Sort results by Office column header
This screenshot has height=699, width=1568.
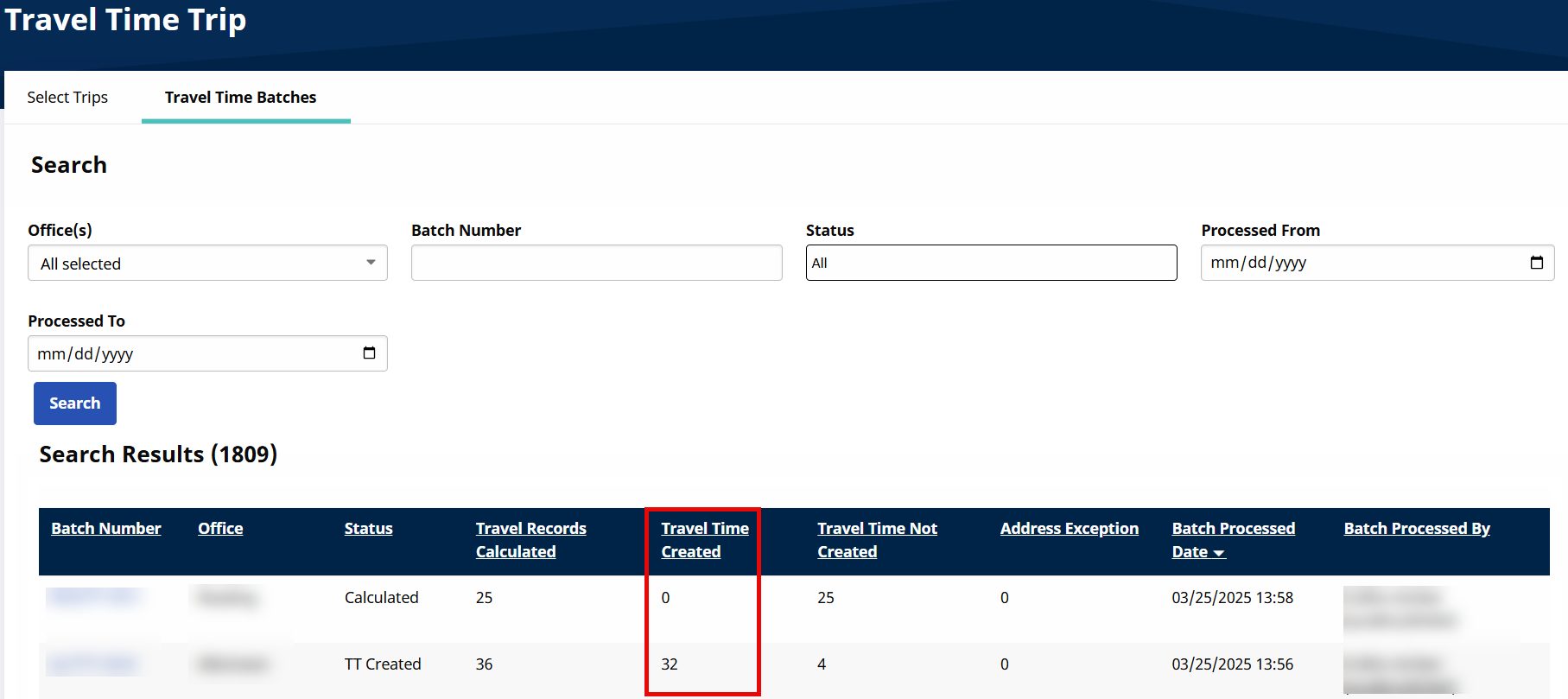pyautogui.click(x=220, y=529)
